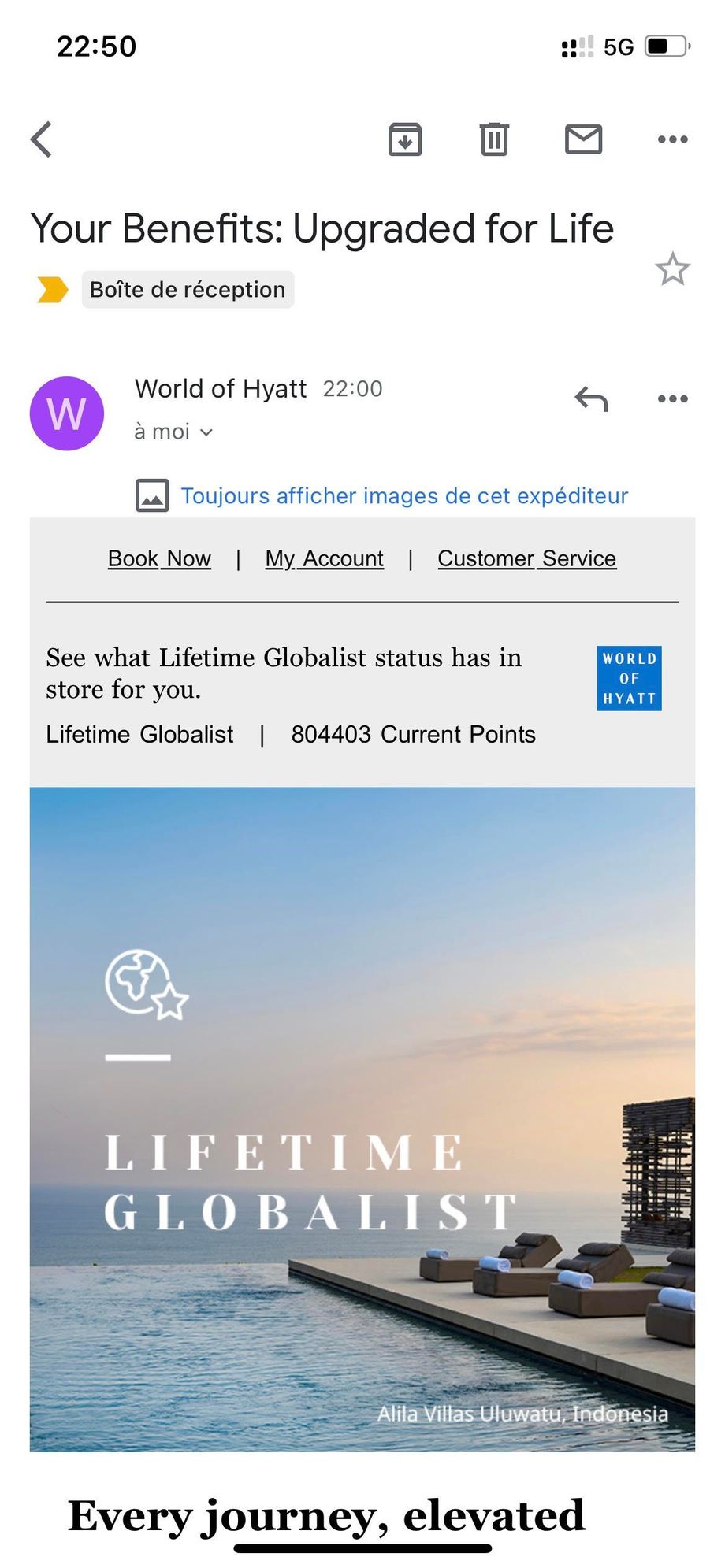
Task: Delete this email with trash icon
Action: (x=494, y=139)
